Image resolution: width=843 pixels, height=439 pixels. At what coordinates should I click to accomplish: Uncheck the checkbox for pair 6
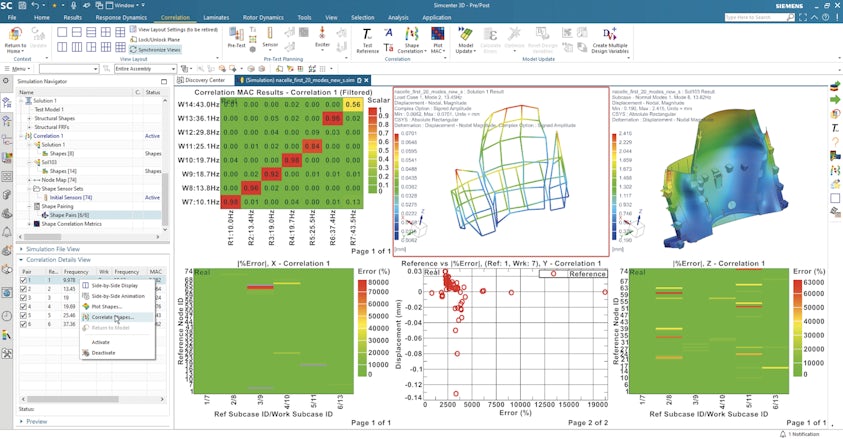tap(23, 324)
